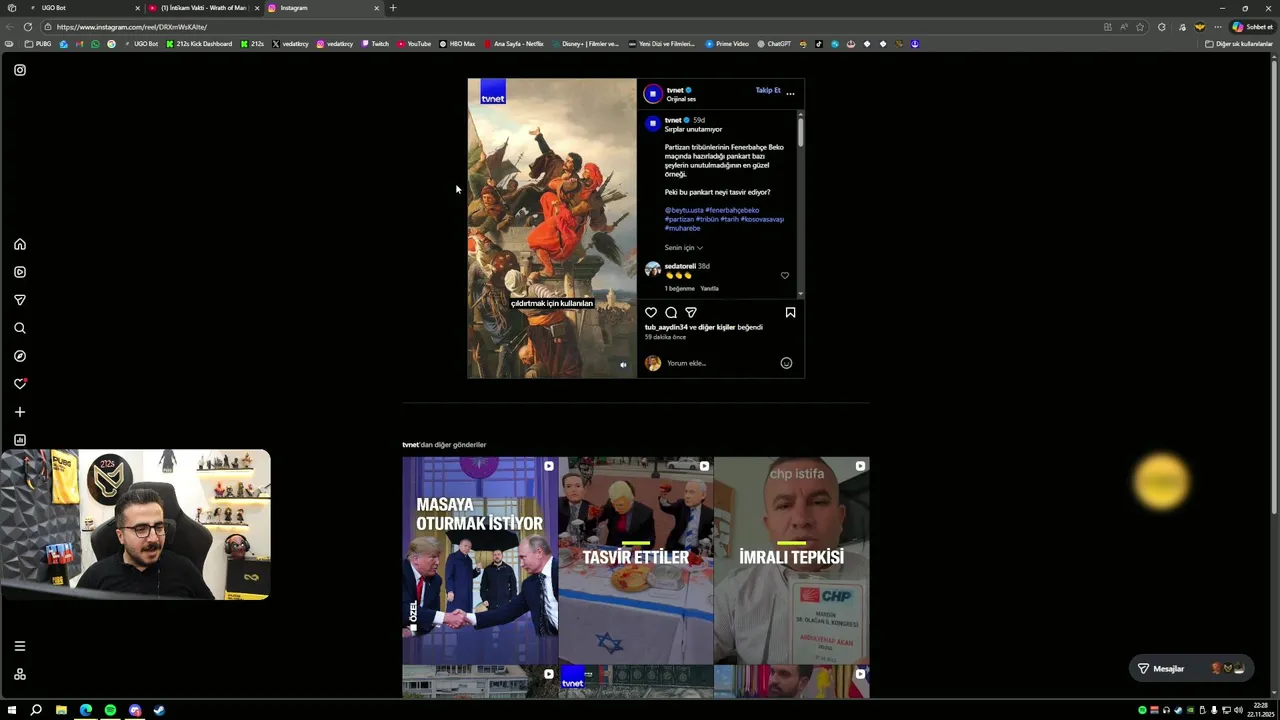
Task: Open Instagram home via the house icon
Action: tap(20, 244)
